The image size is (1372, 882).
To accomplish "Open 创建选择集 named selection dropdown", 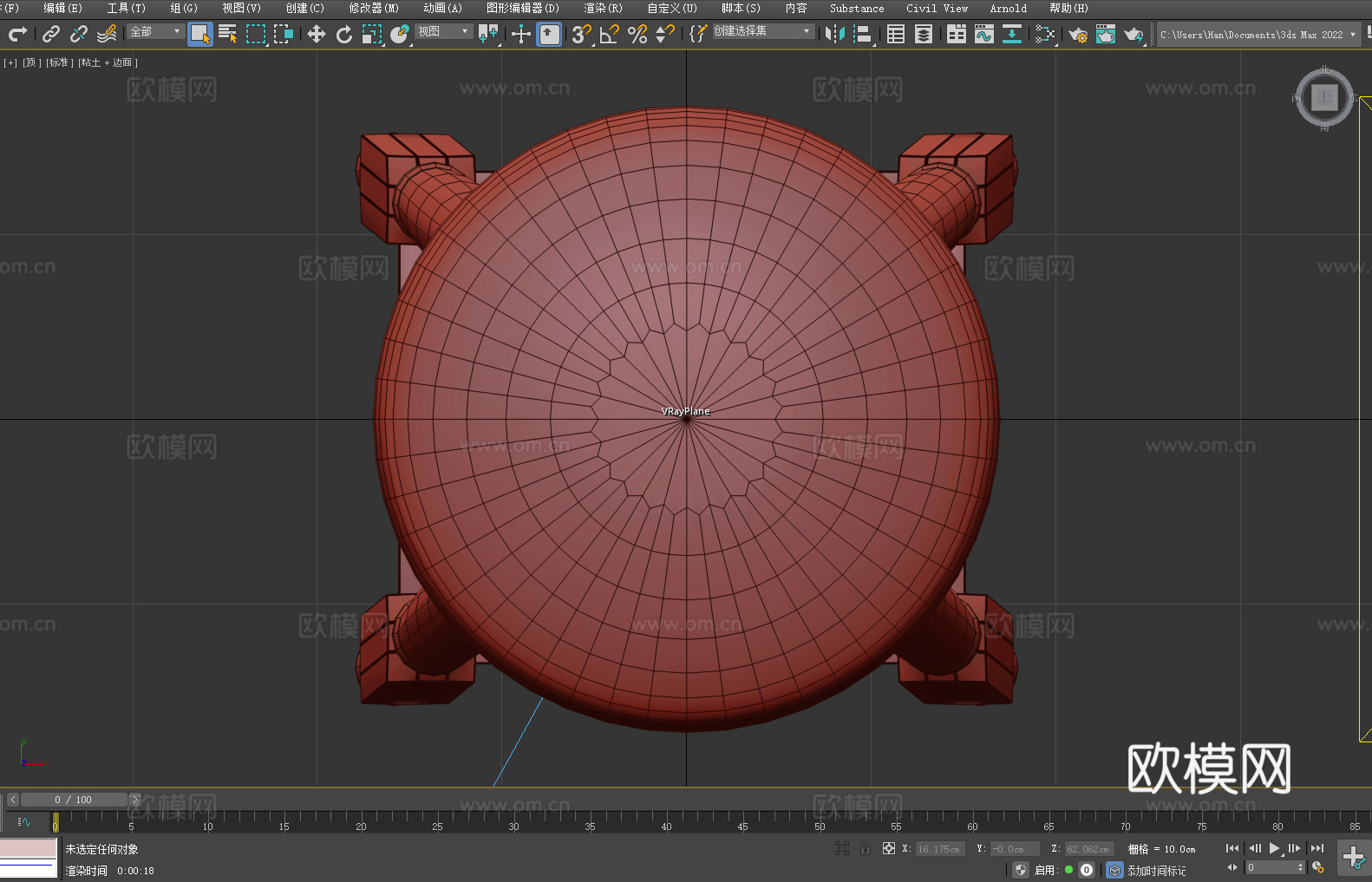I will [x=763, y=31].
